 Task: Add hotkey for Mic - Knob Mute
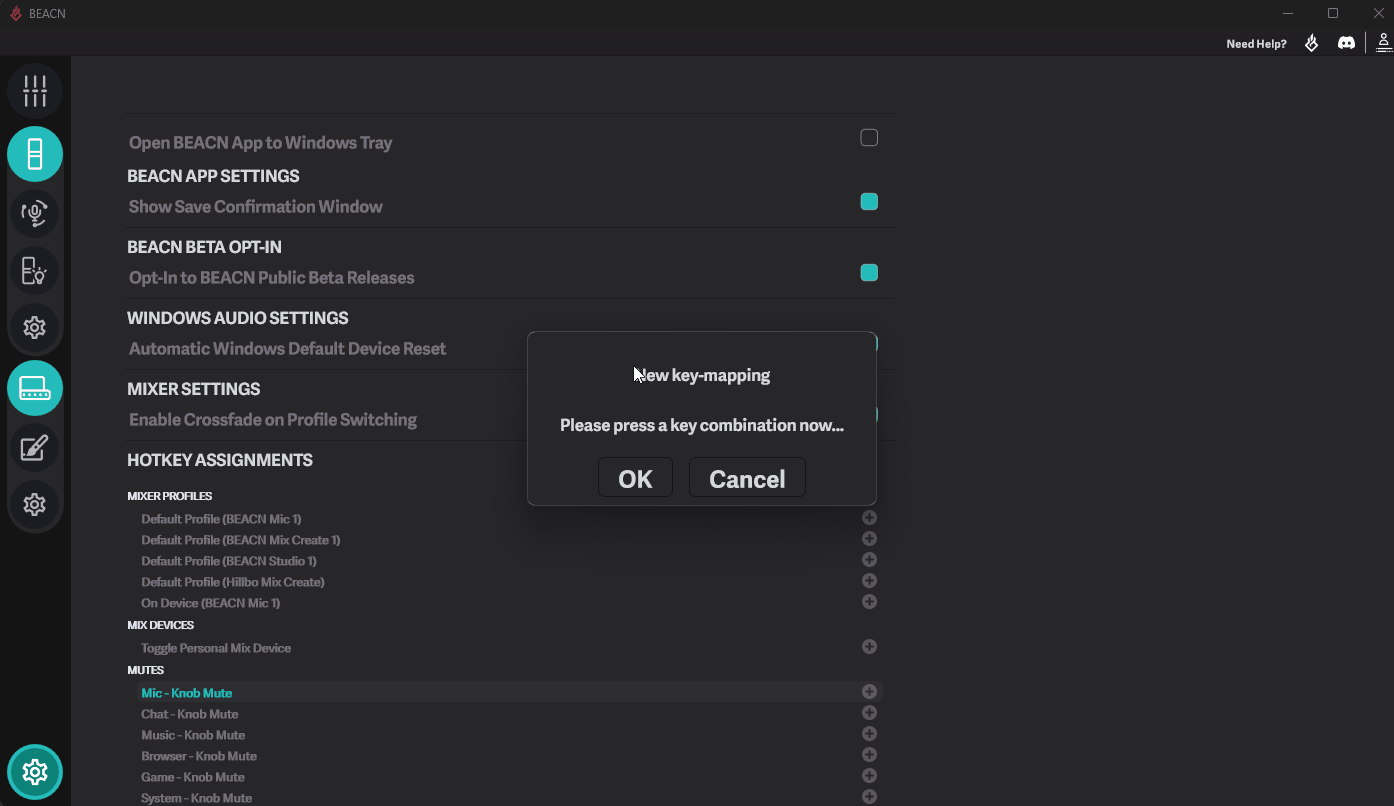point(870,692)
